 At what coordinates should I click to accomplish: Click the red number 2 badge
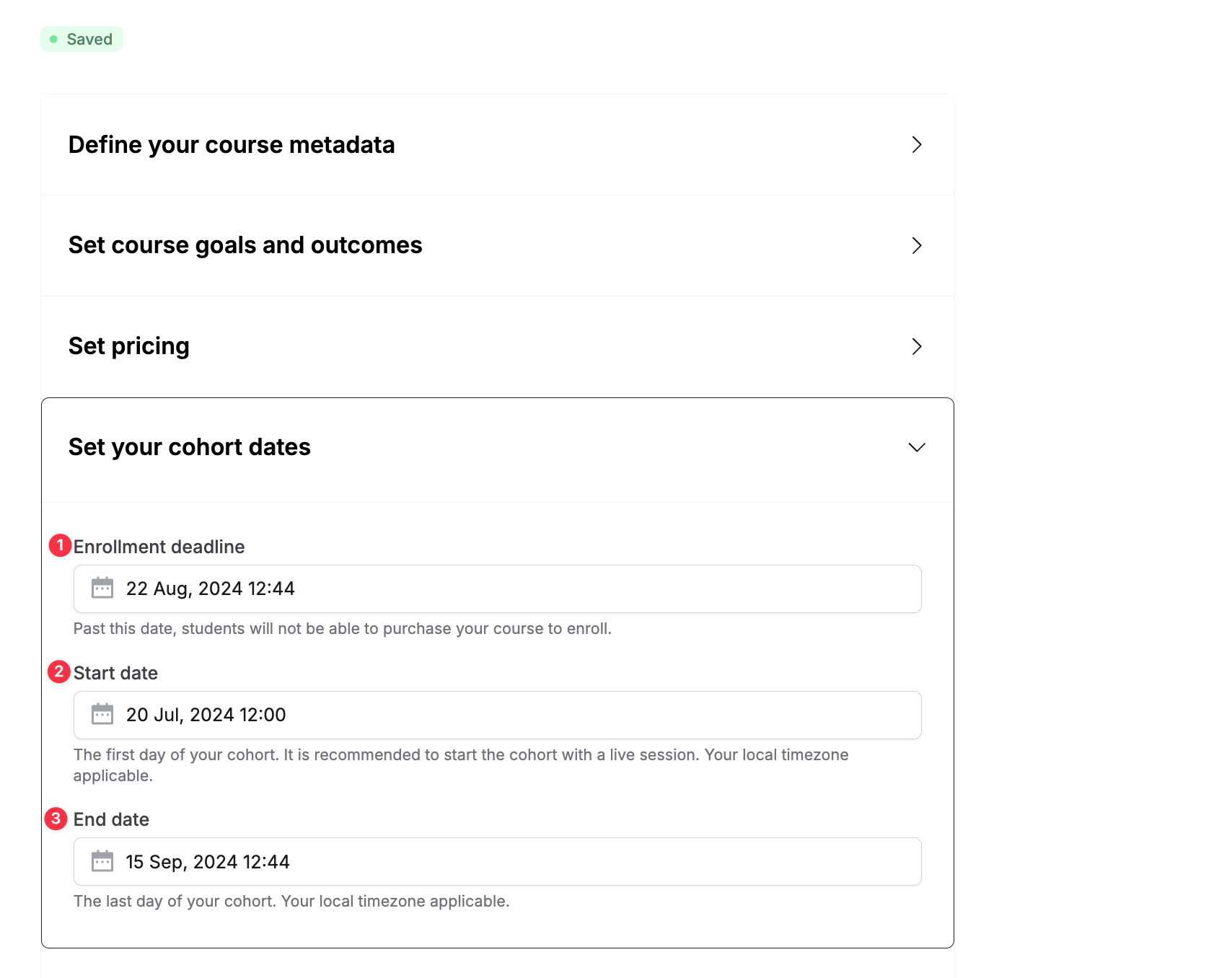(59, 671)
